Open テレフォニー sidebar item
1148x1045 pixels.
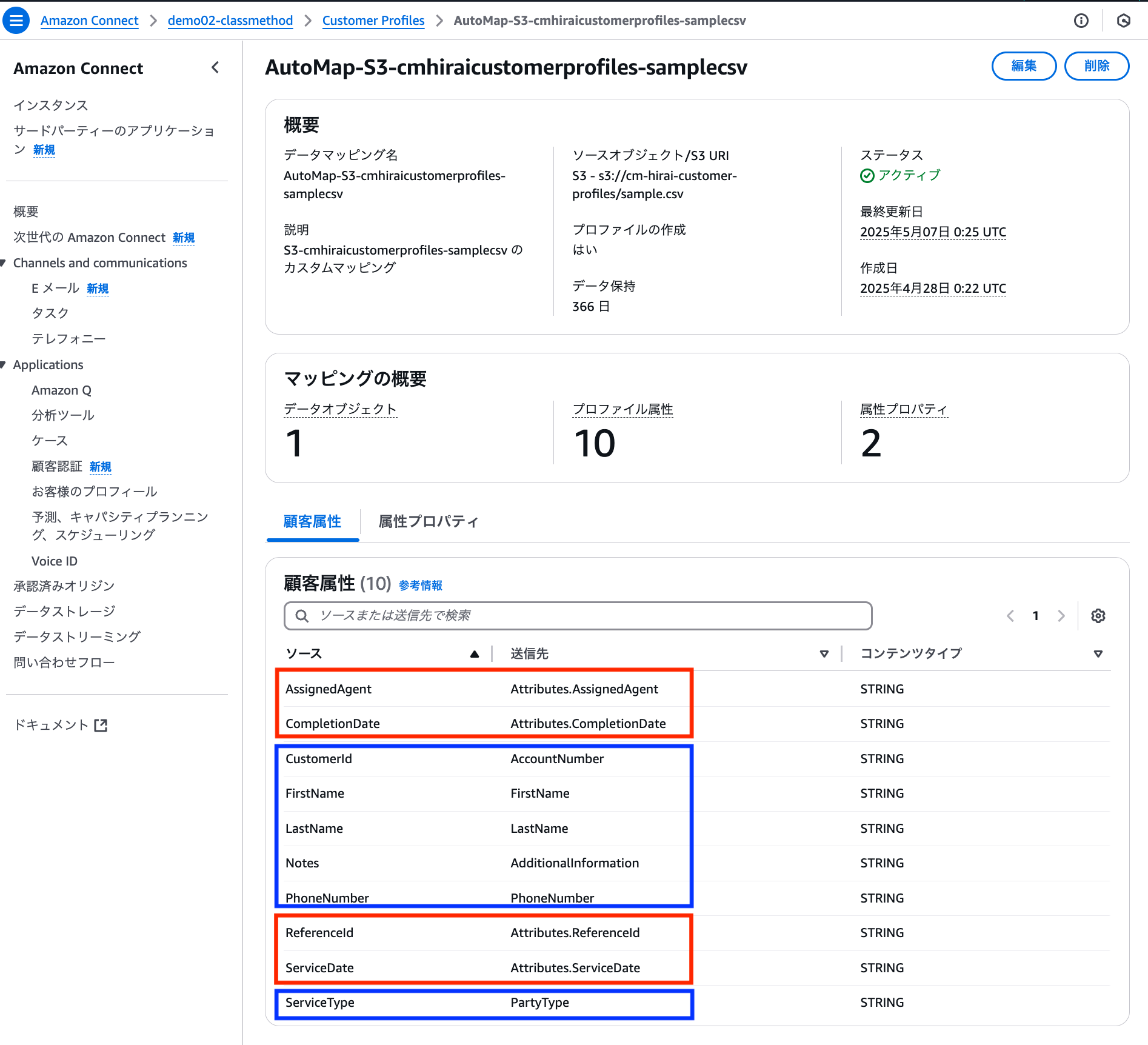[x=68, y=339]
